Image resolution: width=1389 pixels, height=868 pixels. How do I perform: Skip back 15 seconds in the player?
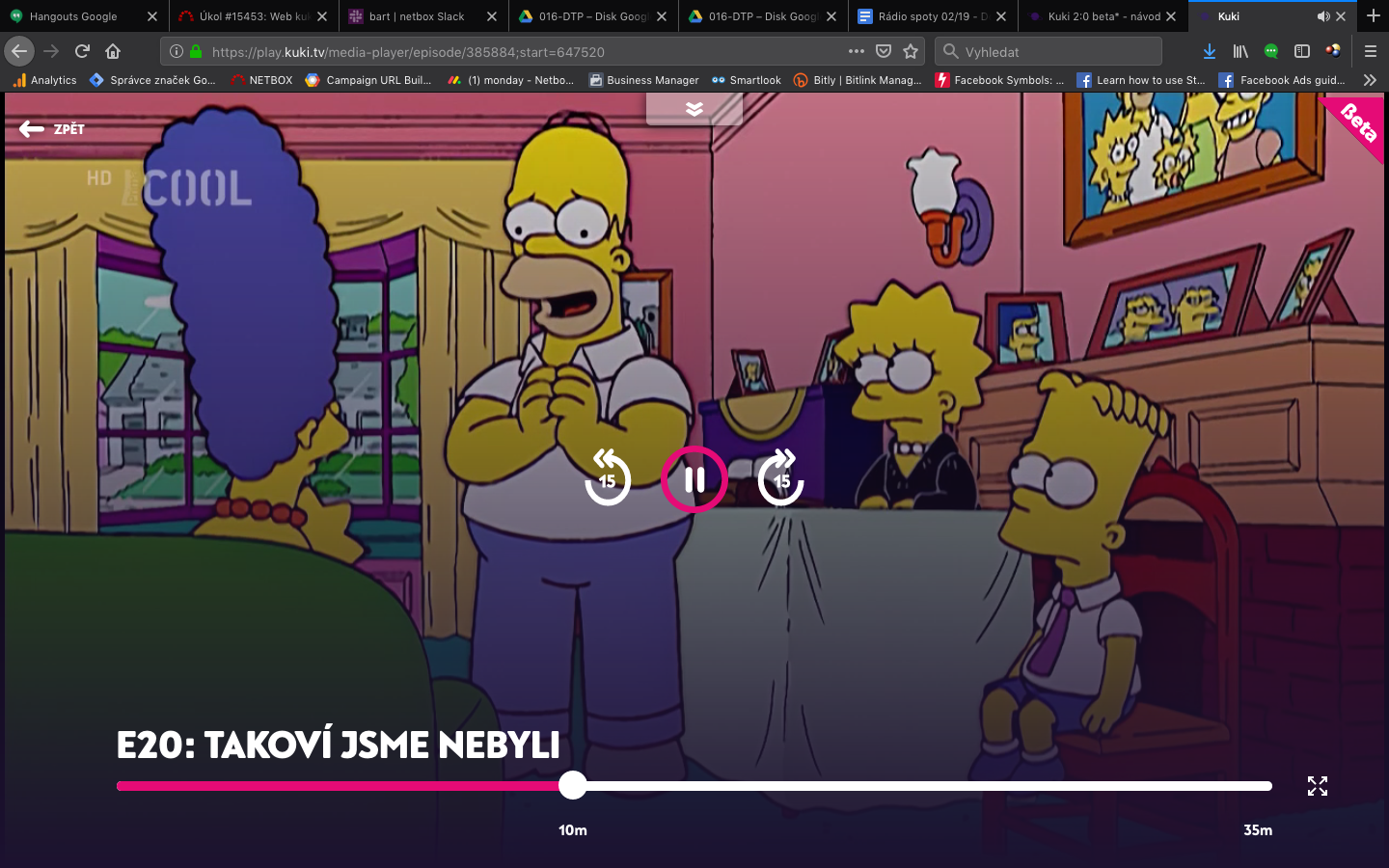[x=607, y=479]
